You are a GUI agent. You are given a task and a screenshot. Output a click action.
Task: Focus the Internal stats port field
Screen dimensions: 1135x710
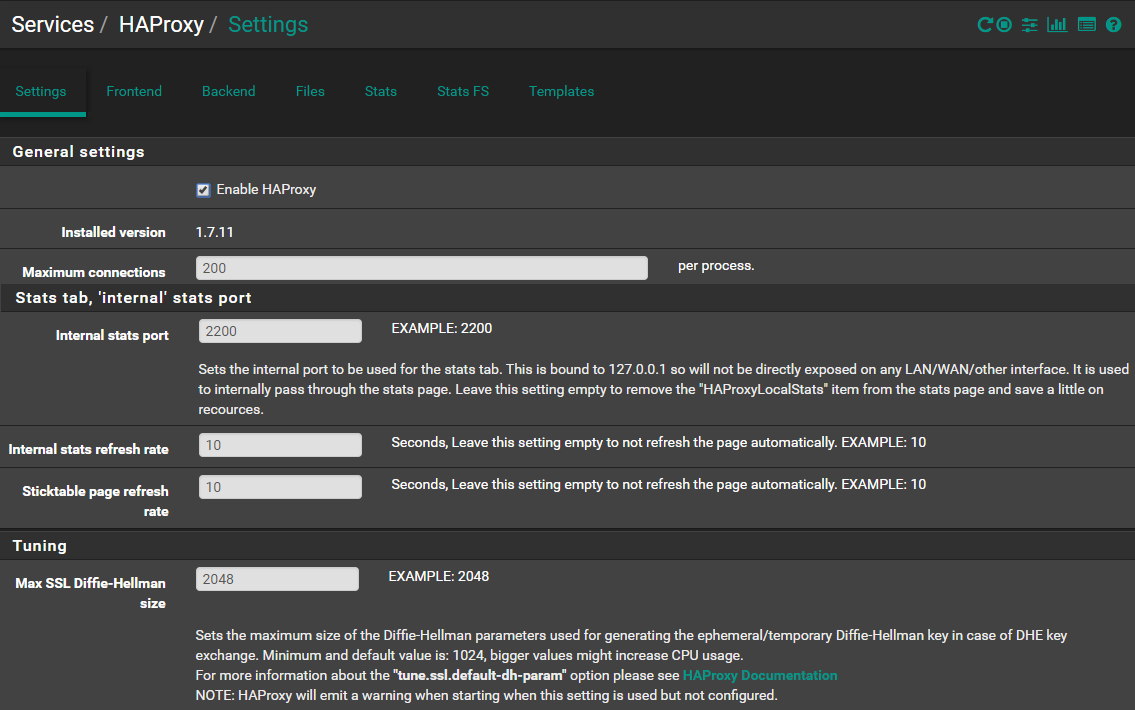[280, 331]
